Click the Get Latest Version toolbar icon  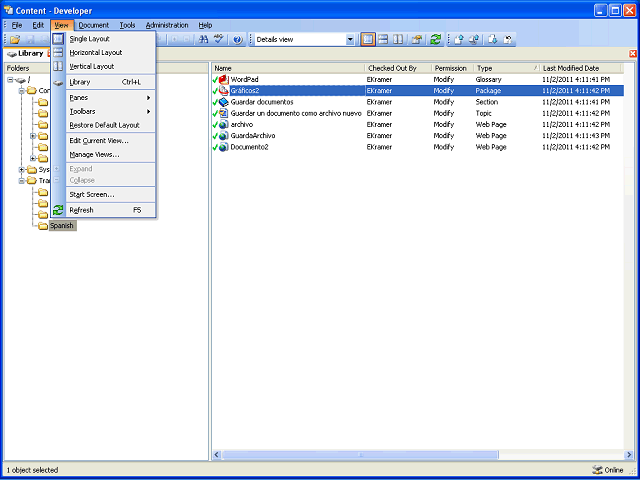click(493, 40)
